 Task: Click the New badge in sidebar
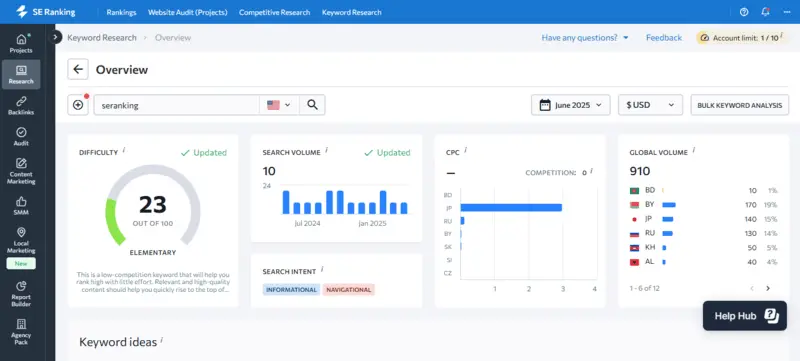(21, 264)
